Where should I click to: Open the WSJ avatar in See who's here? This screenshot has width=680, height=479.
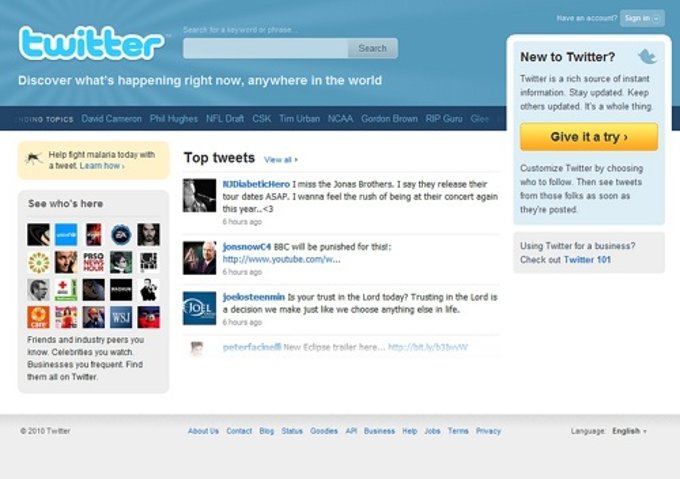(121, 317)
